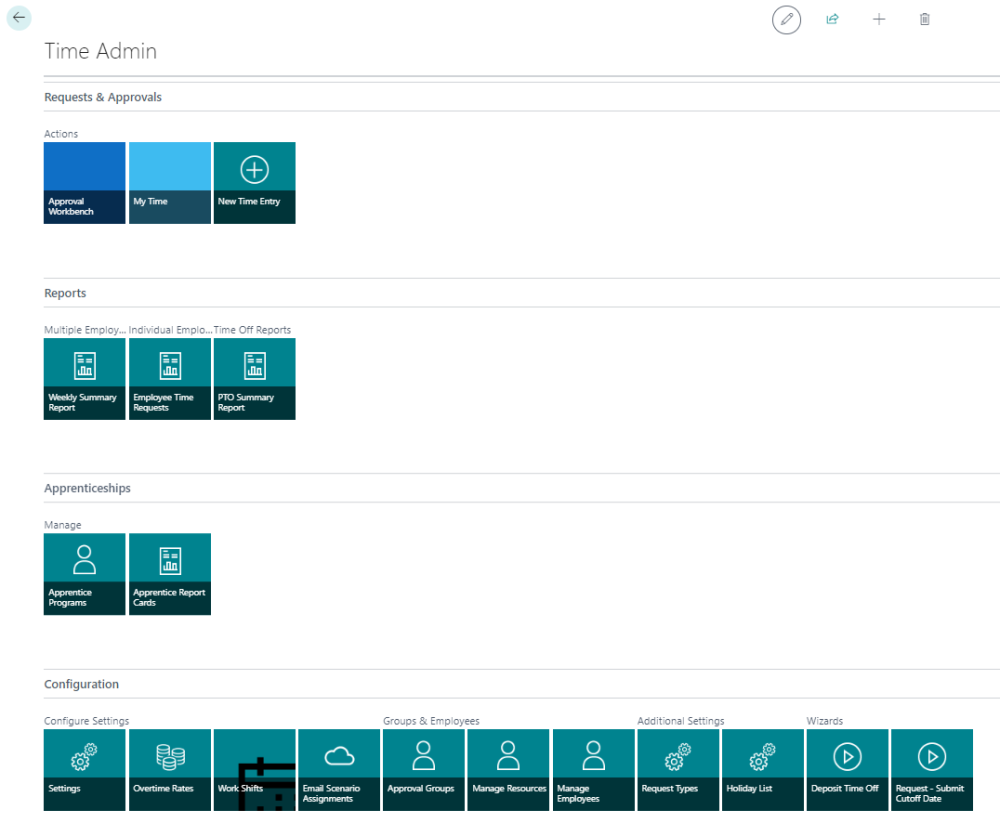1000x823 pixels.
Task: Open the Settings gear tile
Action: click(85, 769)
